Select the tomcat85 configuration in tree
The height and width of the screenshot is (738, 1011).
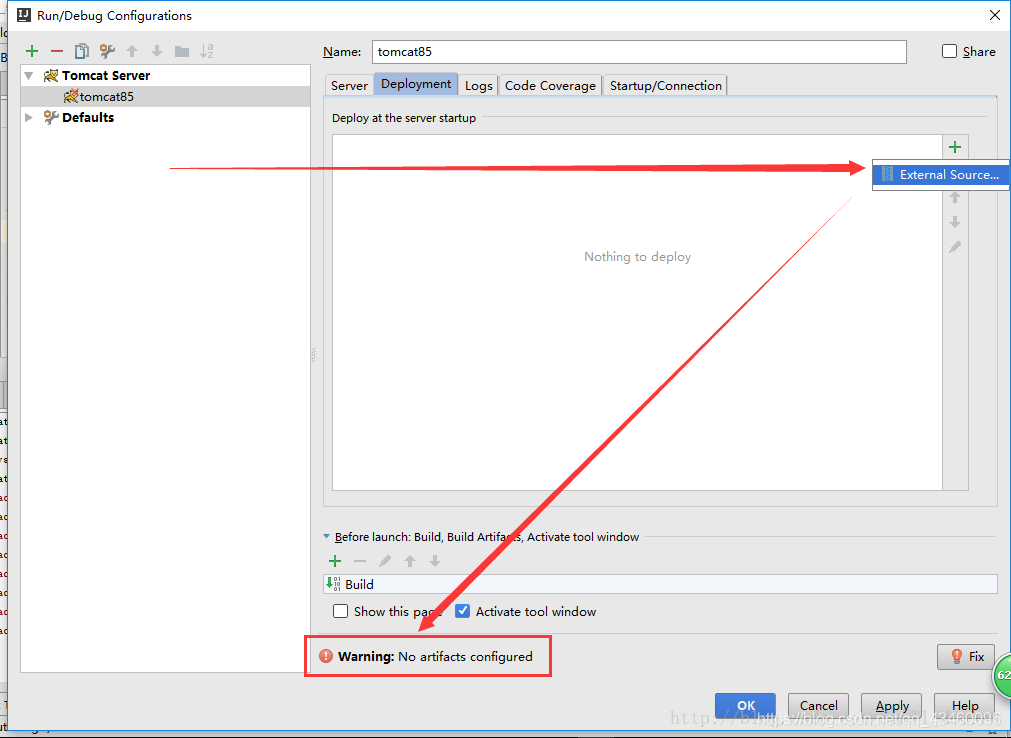point(165,97)
